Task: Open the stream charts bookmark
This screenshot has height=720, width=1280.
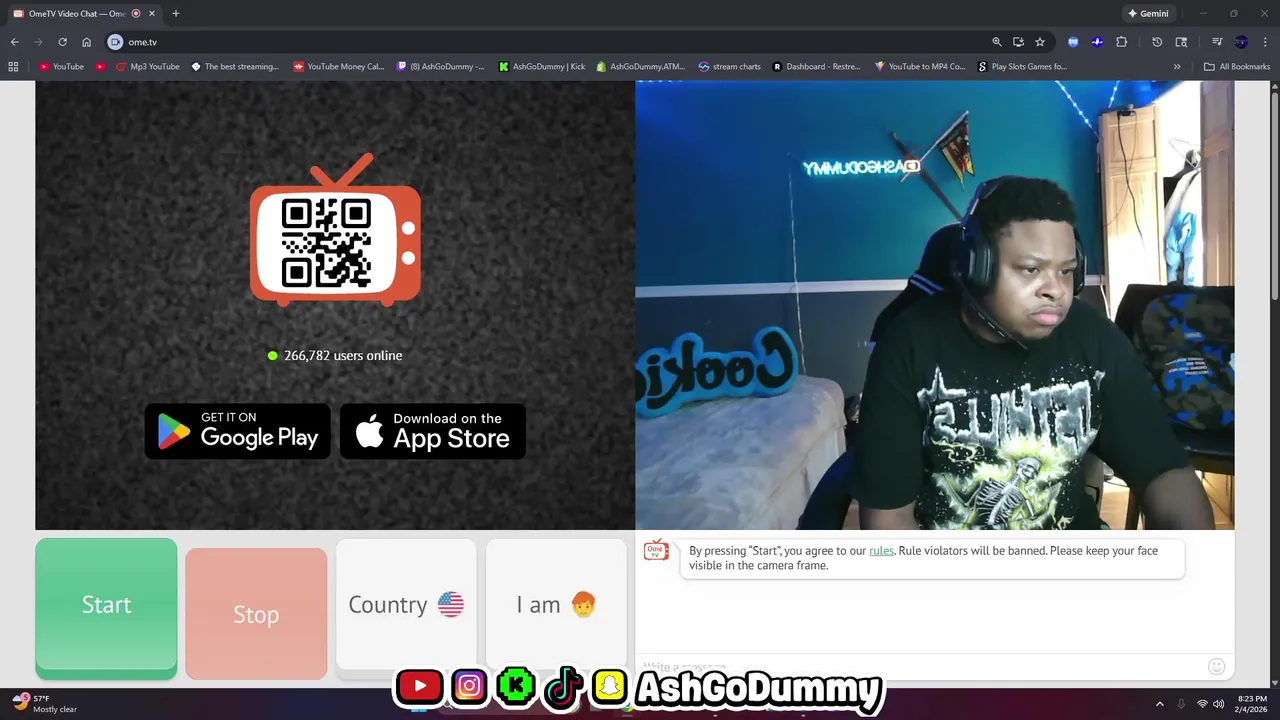Action: tap(730, 67)
